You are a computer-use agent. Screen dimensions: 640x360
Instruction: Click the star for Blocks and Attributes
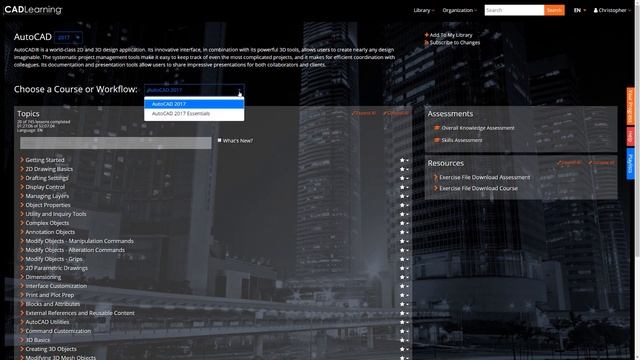[x=402, y=304]
